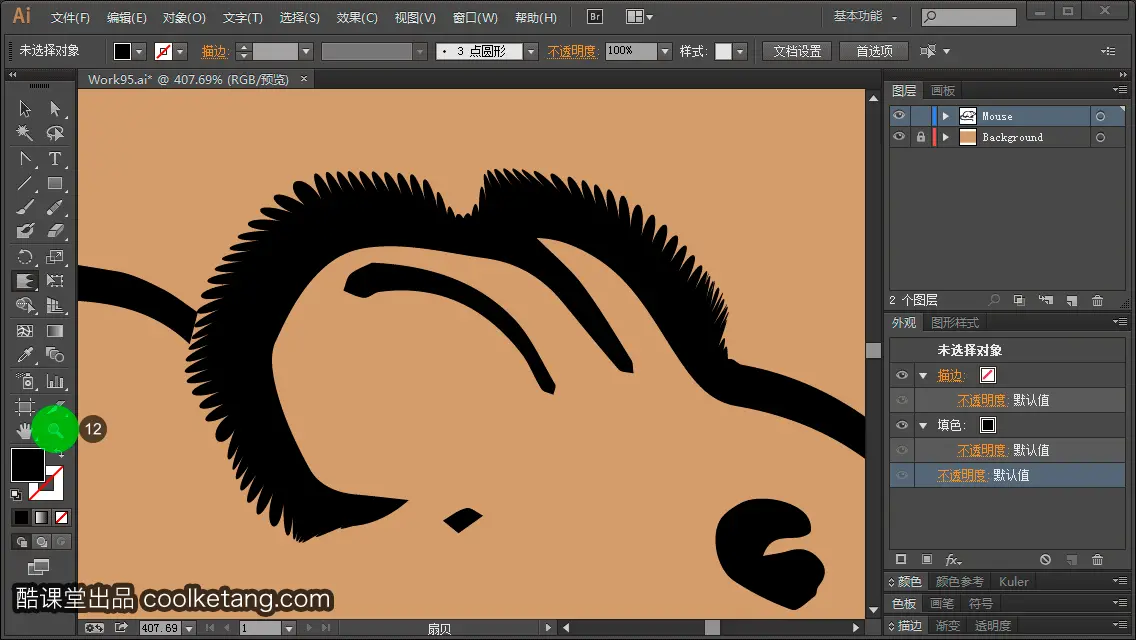Select the Symbol Sprayer tool
The height and width of the screenshot is (640, 1136).
click(x=25, y=381)
